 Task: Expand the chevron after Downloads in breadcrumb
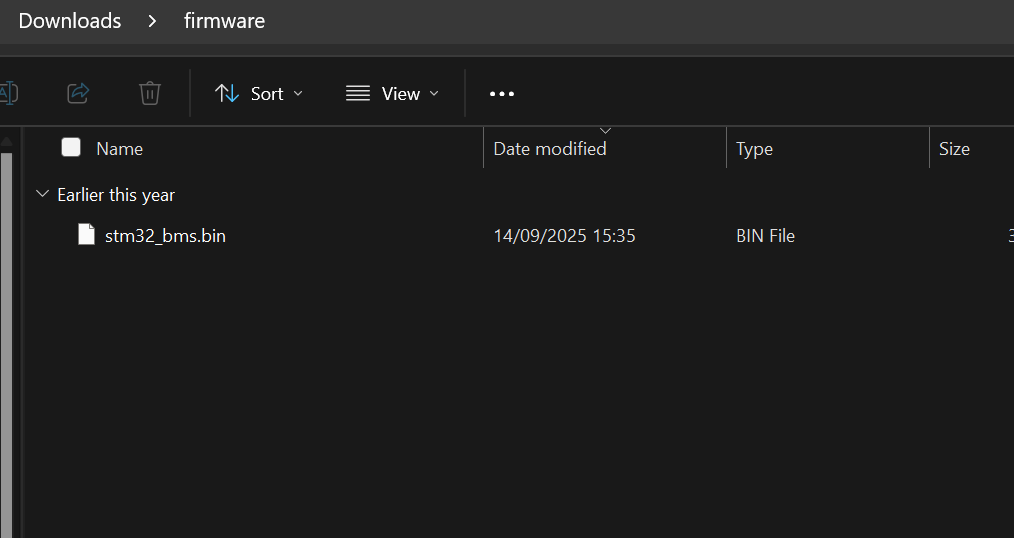pyautogui.click(x=152, y=21)
